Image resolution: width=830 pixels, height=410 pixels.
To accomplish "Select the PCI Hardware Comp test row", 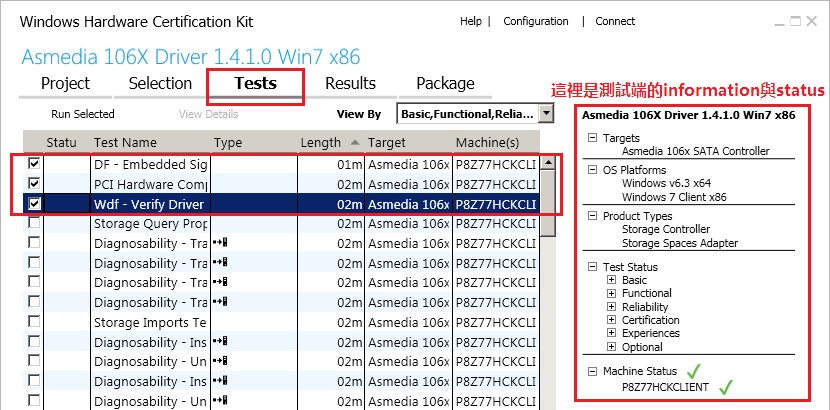I will (x=282, y=184).
